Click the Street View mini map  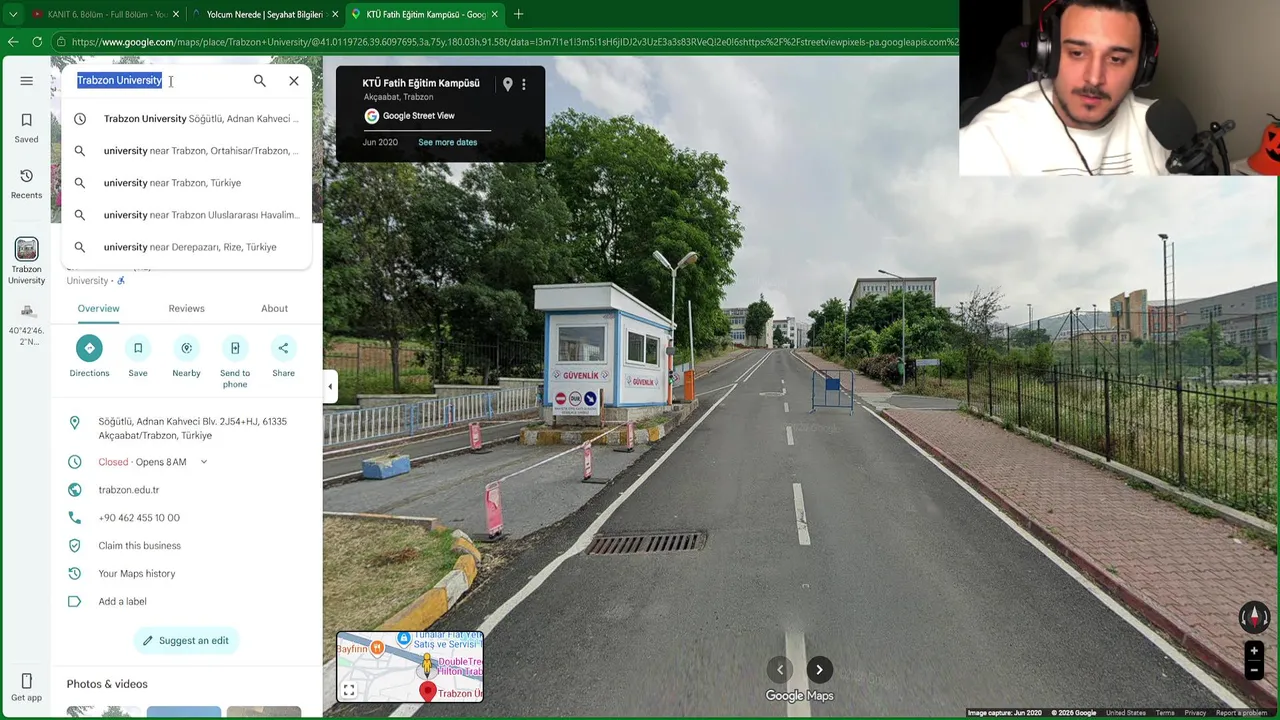[410, 666]
